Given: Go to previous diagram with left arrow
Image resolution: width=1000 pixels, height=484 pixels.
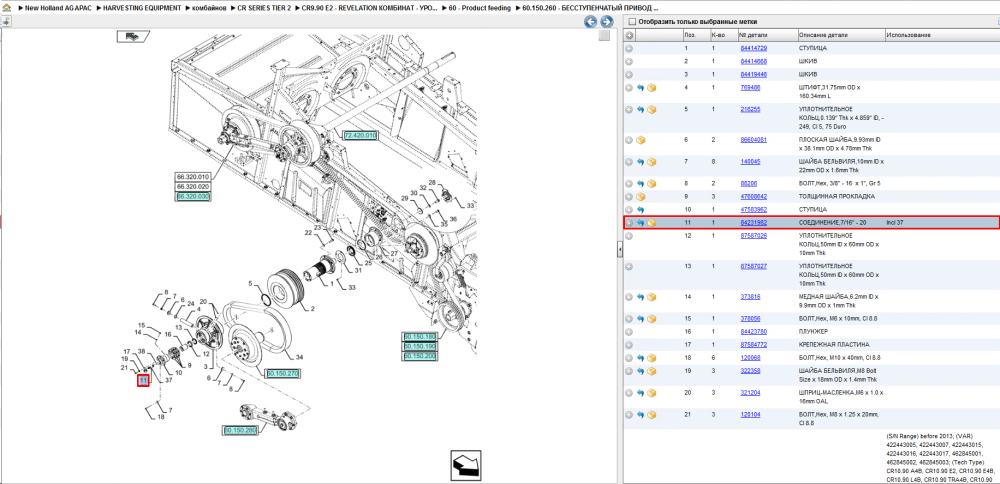Looking at the screenshot, I should point(591,22).
